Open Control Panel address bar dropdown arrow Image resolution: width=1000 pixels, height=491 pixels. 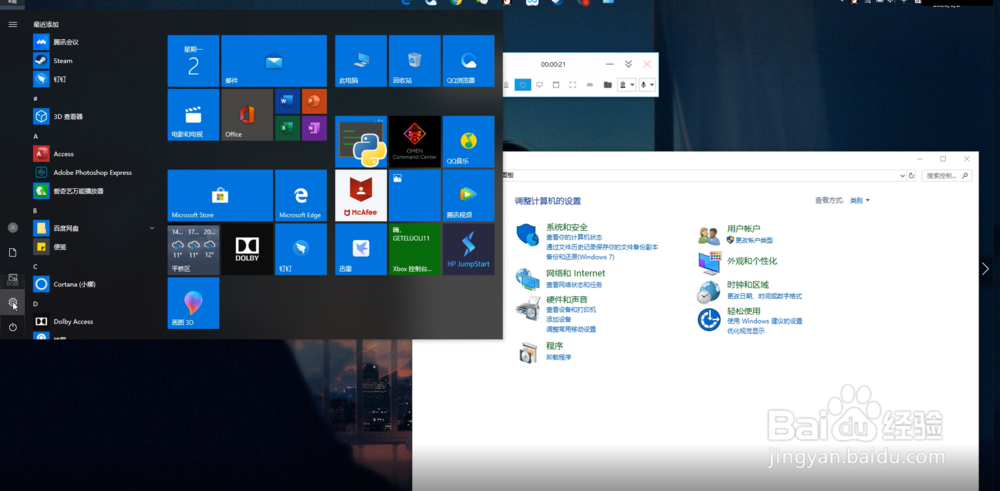[x=902, y=175]
